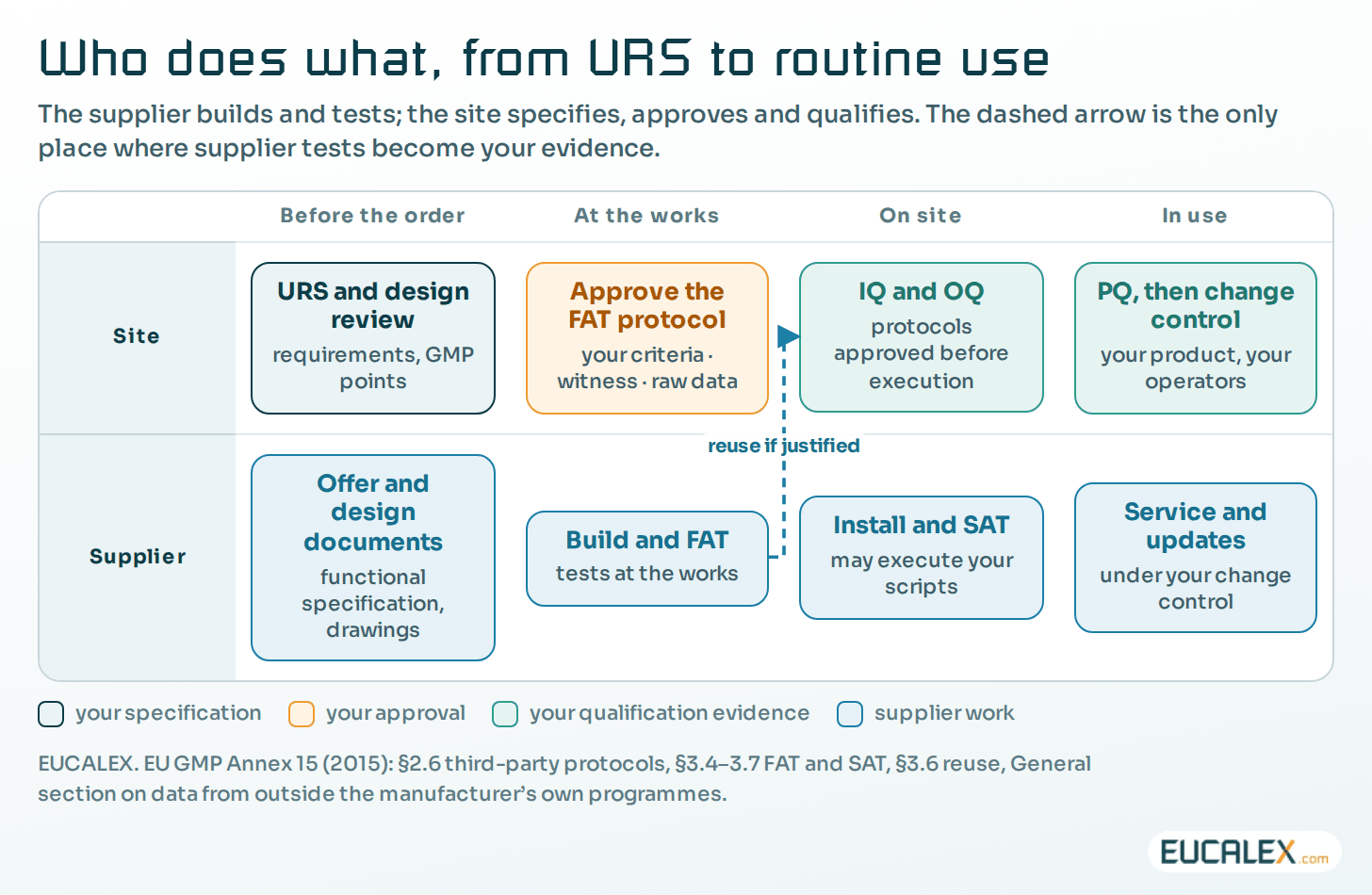1372x895 pixels.
Task: Open the 'Service and updates' card
Action: point(1196,558)
